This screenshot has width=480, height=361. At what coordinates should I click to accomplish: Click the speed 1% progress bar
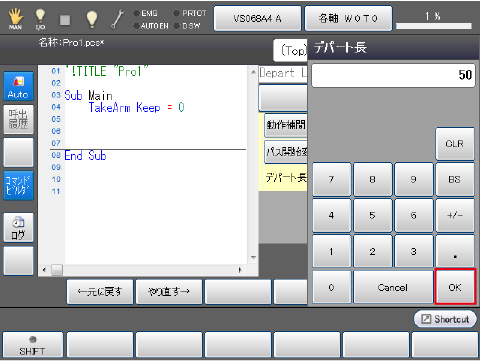434,26
